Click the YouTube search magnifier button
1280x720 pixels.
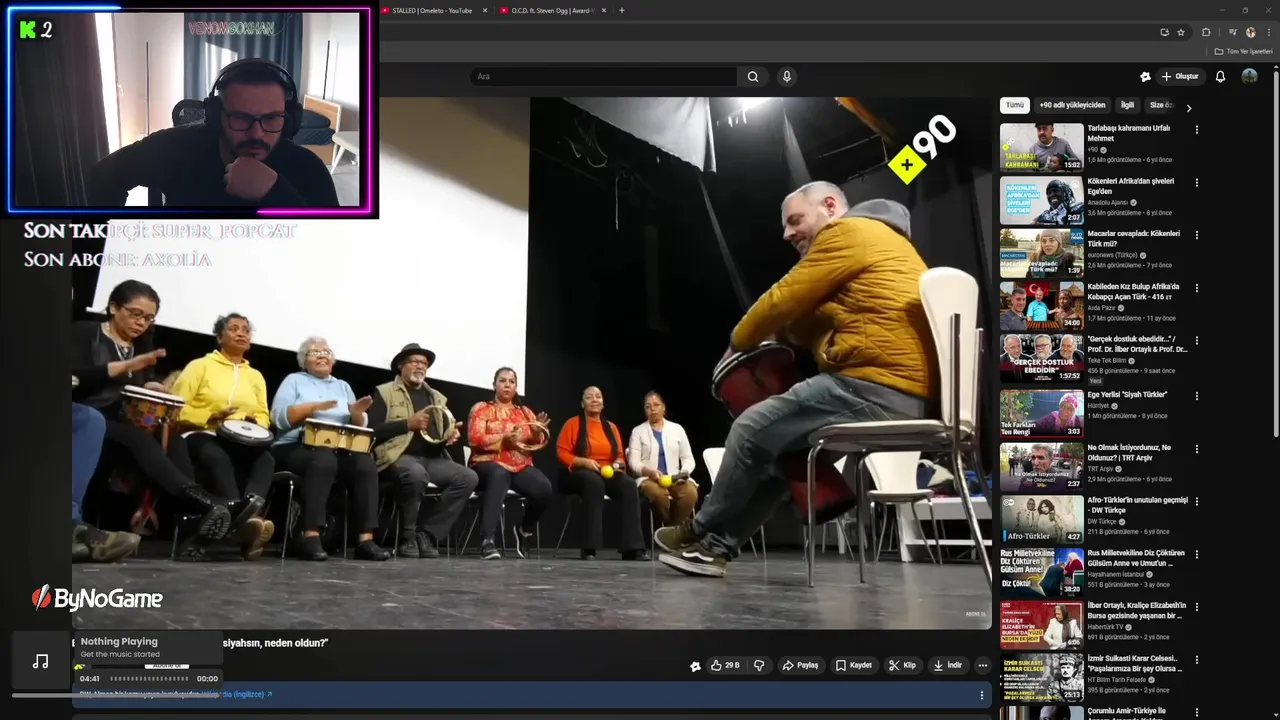click(x=753, y=77)
